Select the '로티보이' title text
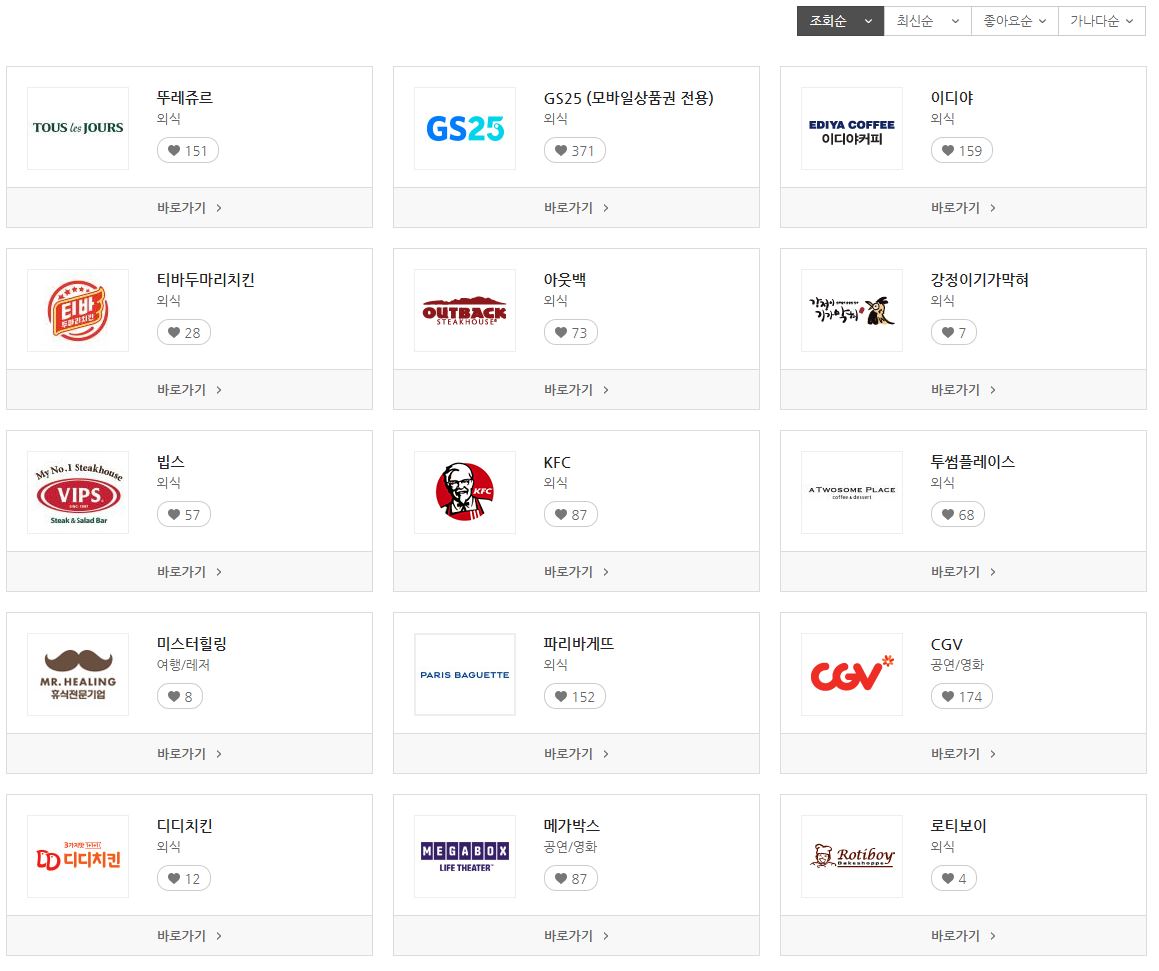The width and height of the screenshot is (1159, 971). point(959,825)
